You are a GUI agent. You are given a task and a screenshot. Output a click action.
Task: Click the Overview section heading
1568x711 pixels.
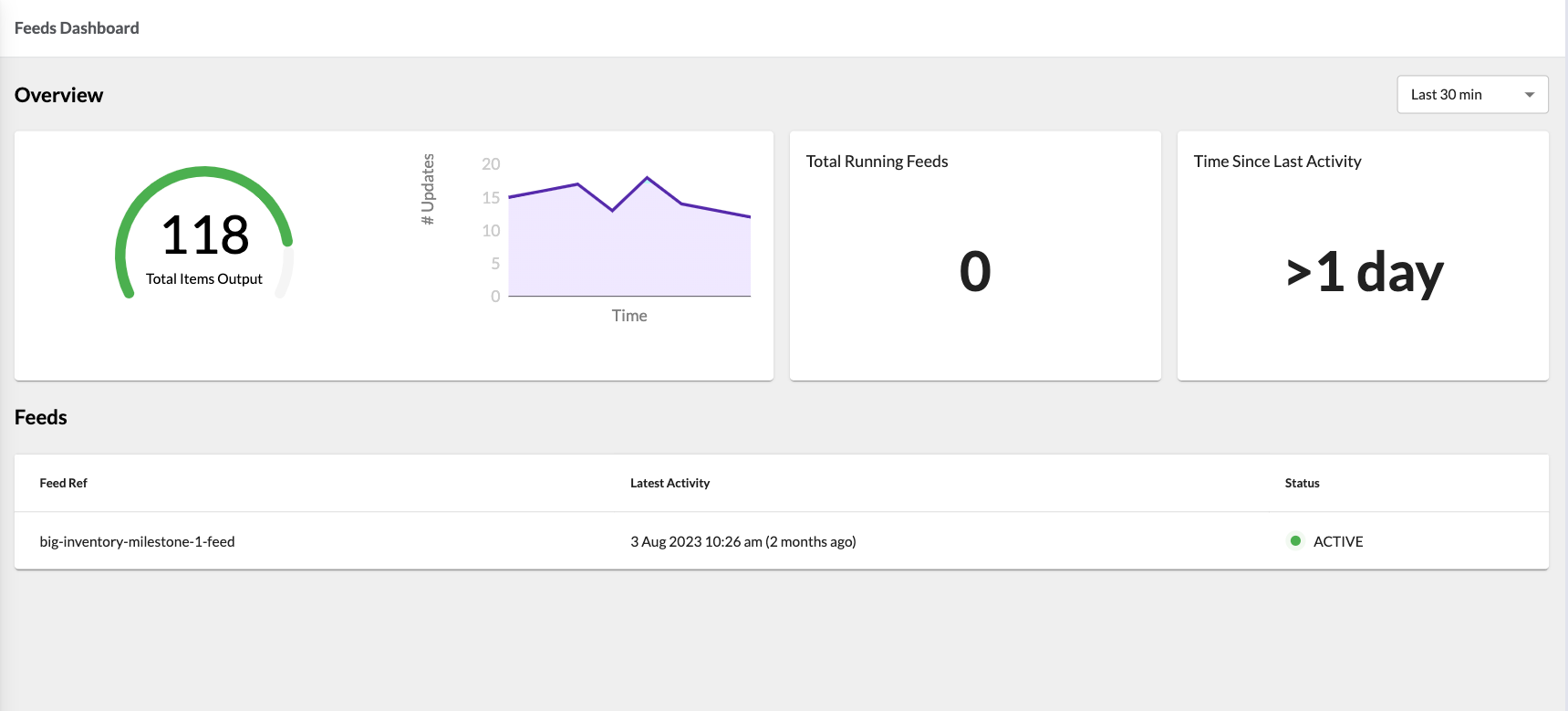(x=59, y=95)
